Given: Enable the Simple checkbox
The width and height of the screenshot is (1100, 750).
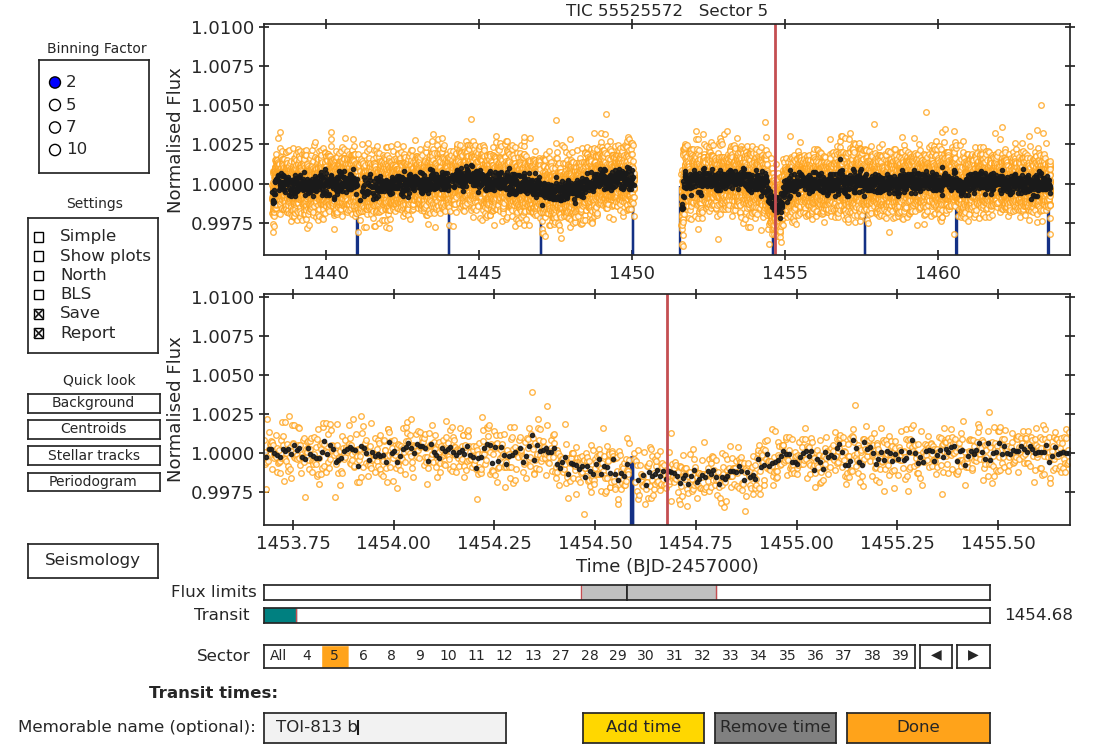Looking at the screenshot, I should 39,237.
